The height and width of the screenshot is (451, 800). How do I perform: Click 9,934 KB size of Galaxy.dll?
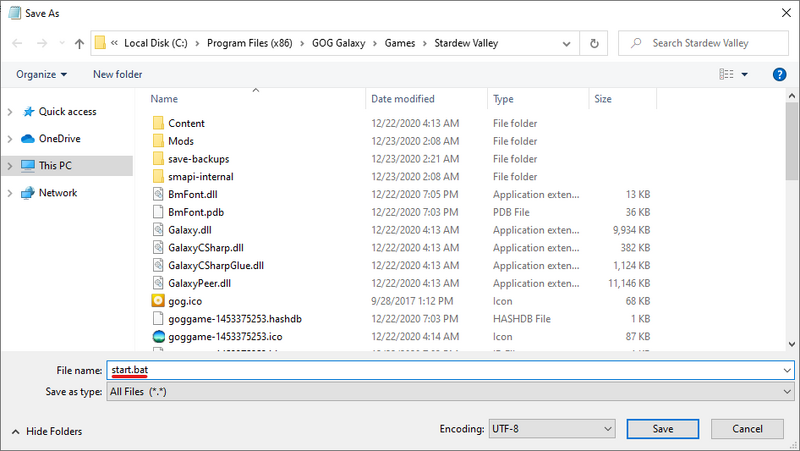631,230
